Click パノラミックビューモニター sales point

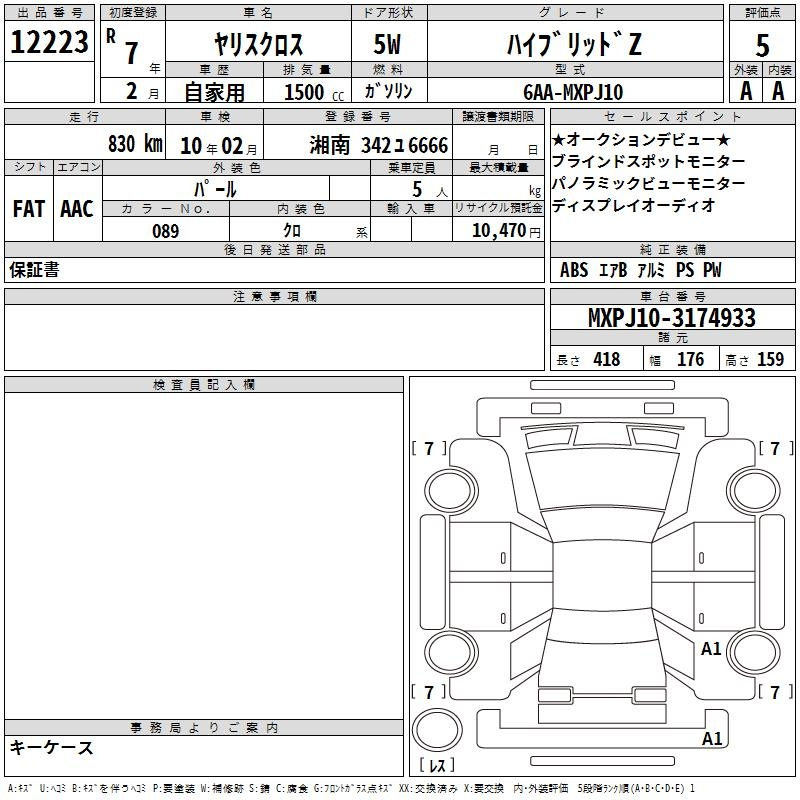tap(648, 183)
